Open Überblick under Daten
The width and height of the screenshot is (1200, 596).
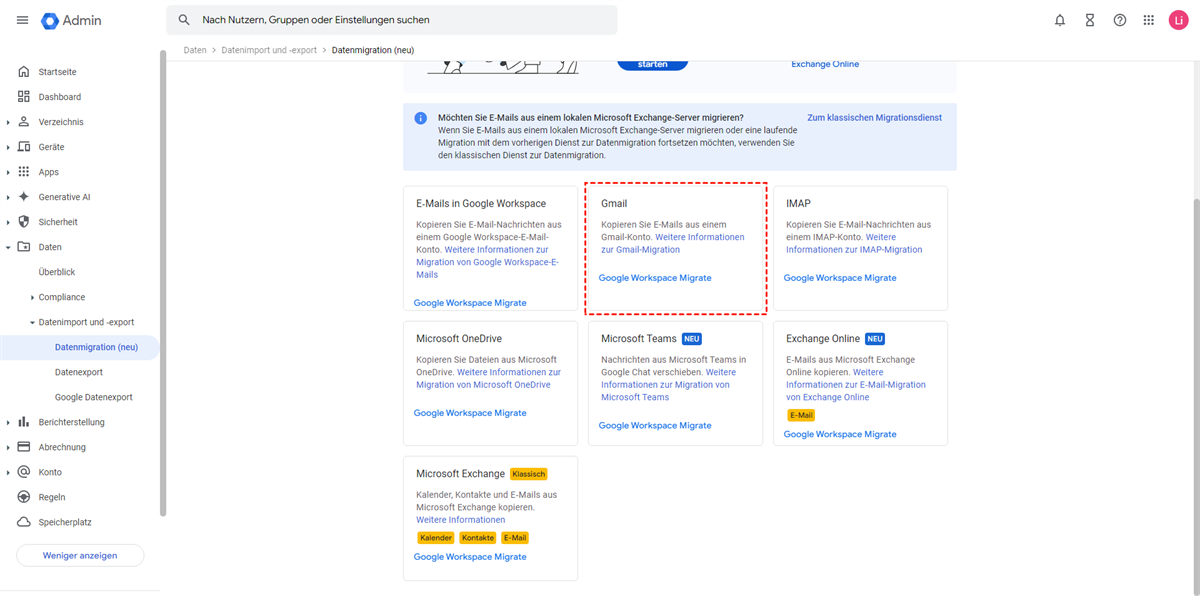pos(57,272)
